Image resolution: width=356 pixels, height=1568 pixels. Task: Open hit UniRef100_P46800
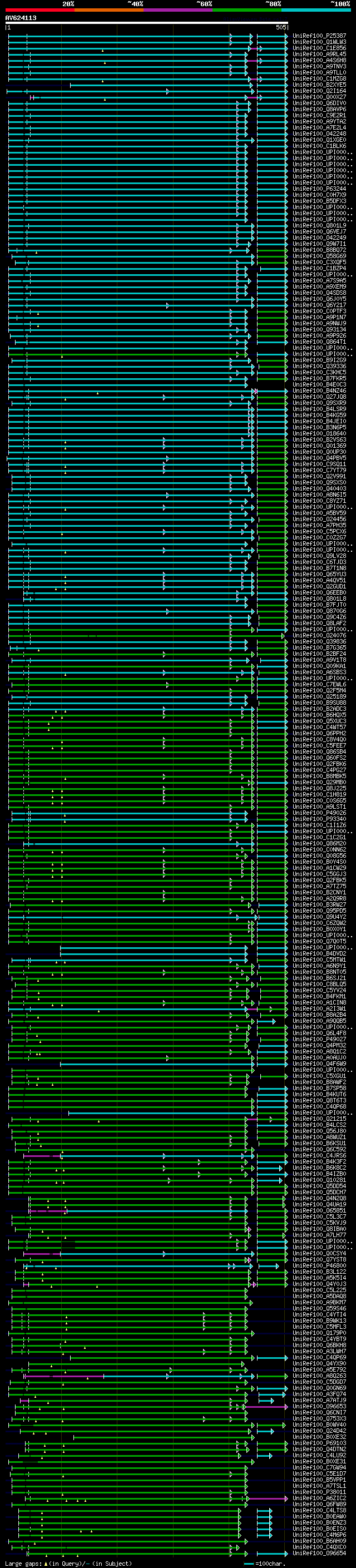319,1266
